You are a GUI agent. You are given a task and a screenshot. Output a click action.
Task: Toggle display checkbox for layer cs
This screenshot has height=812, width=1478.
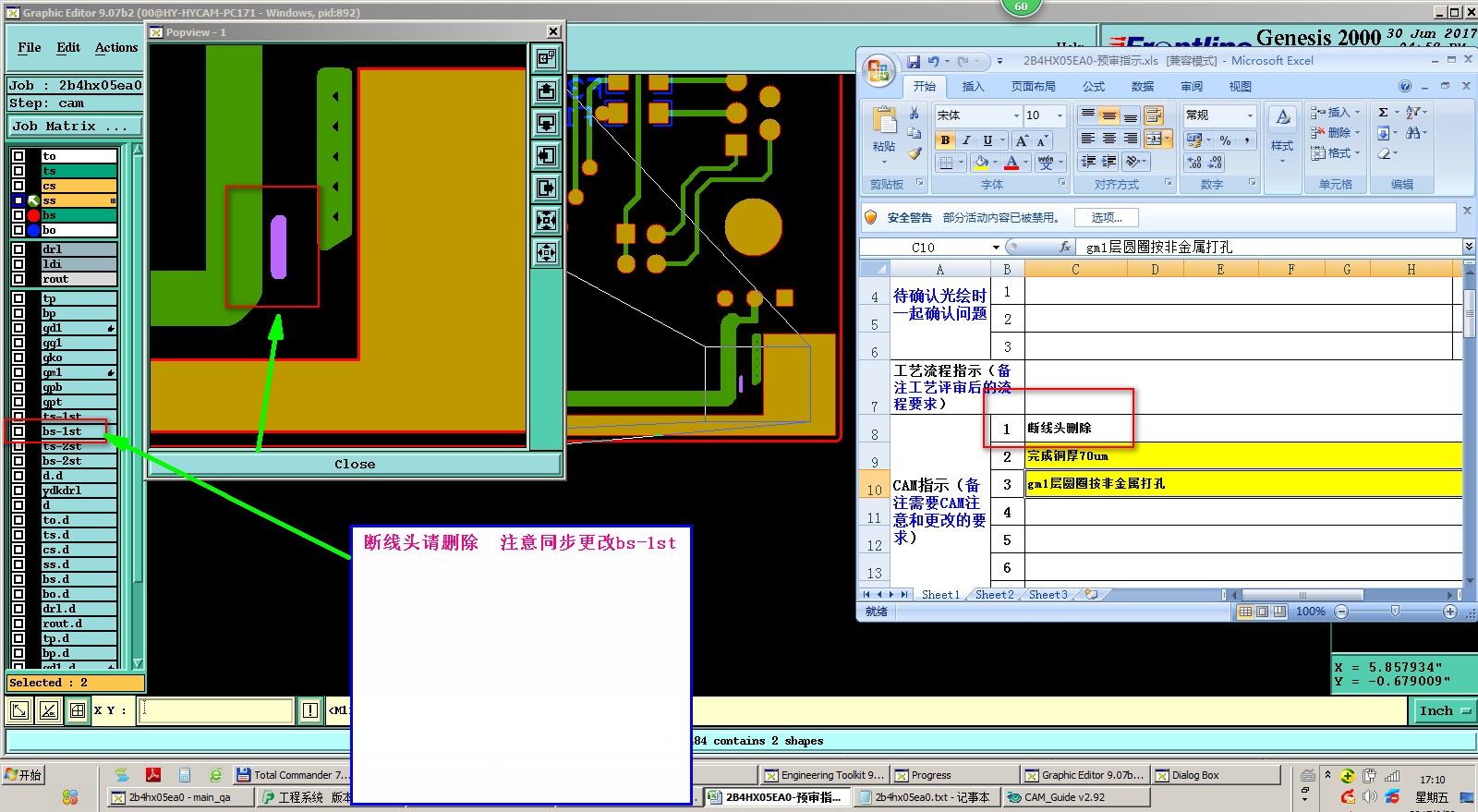[18, 186]
